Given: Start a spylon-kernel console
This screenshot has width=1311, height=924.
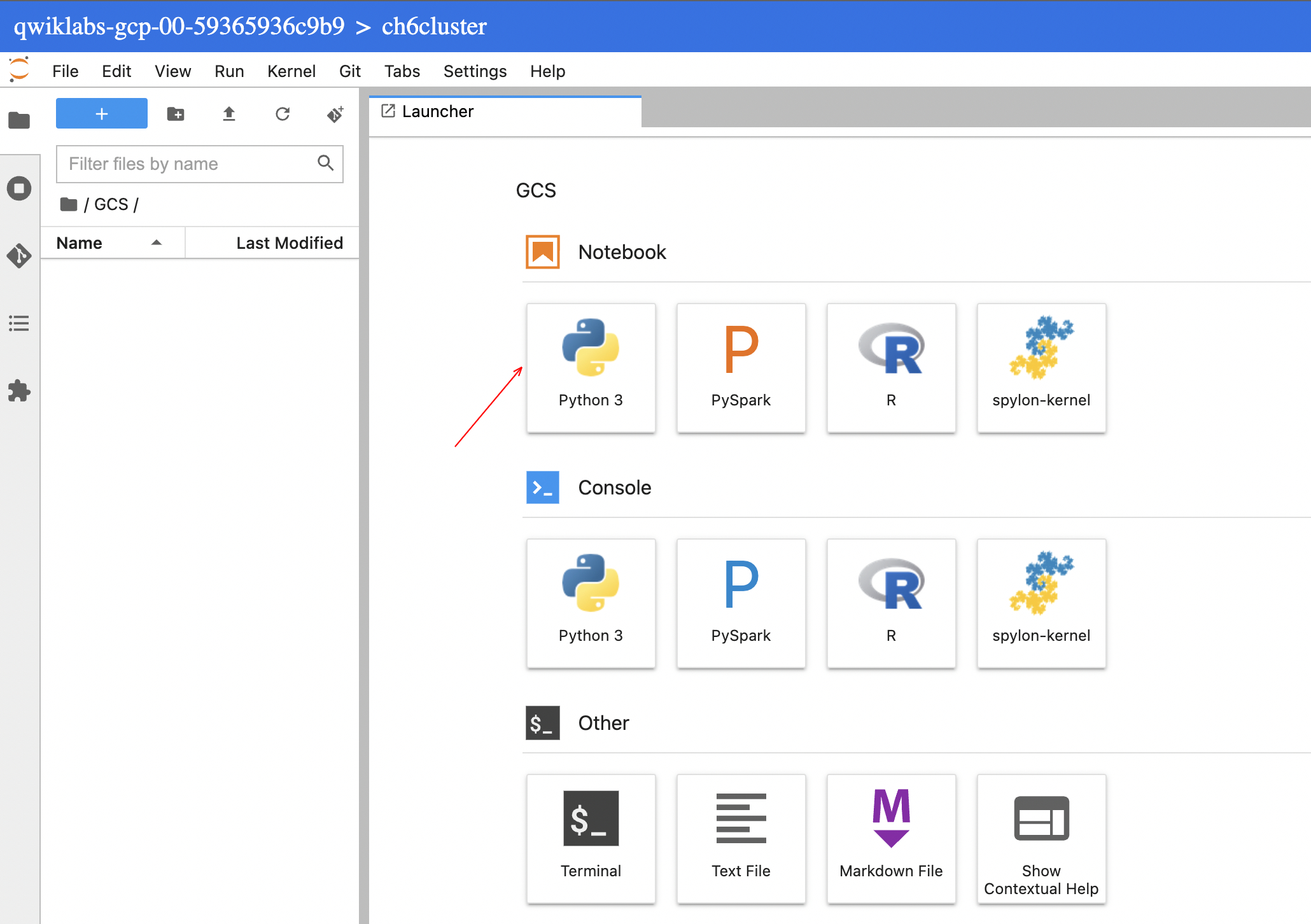Looking at the screenshot, I should [x=1041, y=603].
